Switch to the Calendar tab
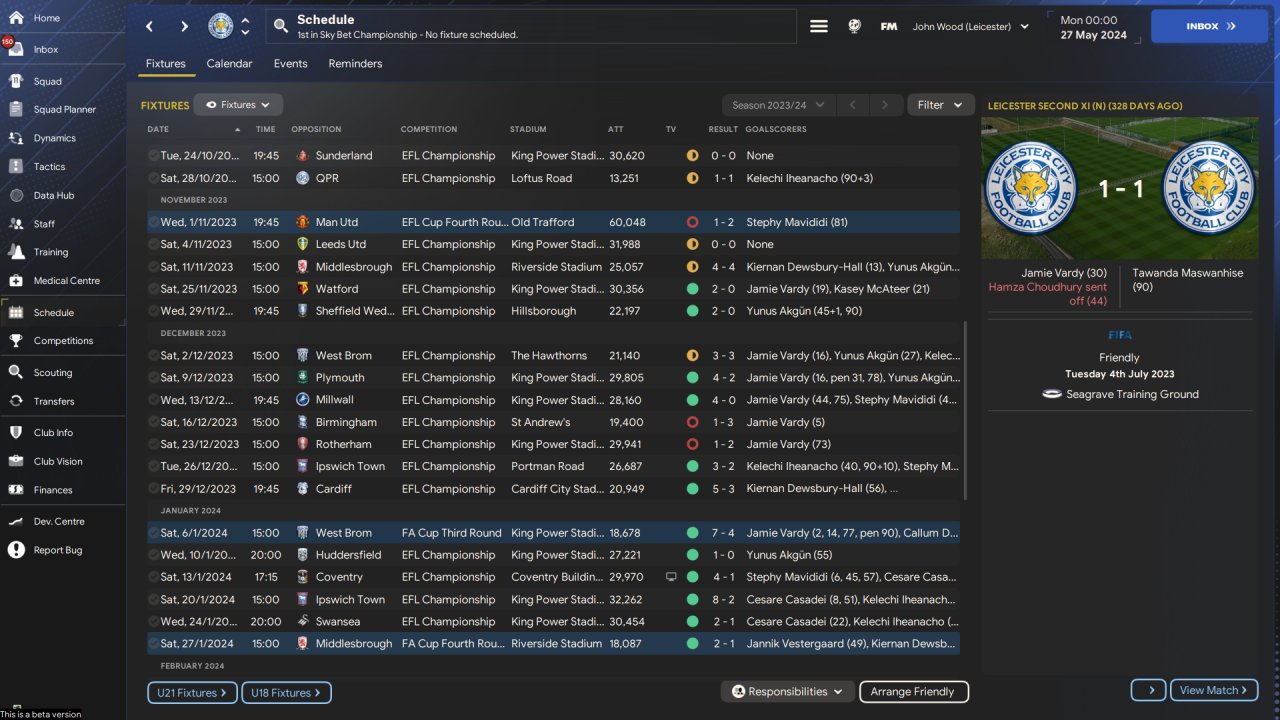Image resolution: width=1280 pixels, height=720 pixels. (x=230, y=64)
